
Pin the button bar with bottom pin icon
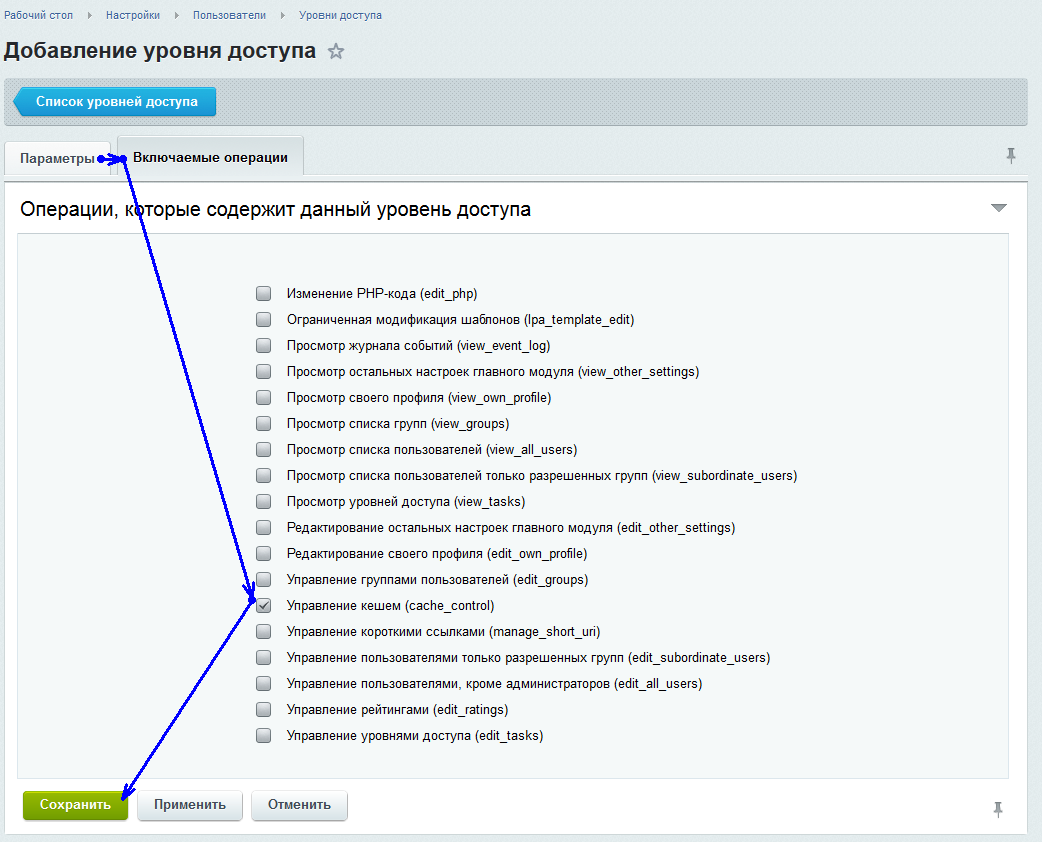coord(997,809)
